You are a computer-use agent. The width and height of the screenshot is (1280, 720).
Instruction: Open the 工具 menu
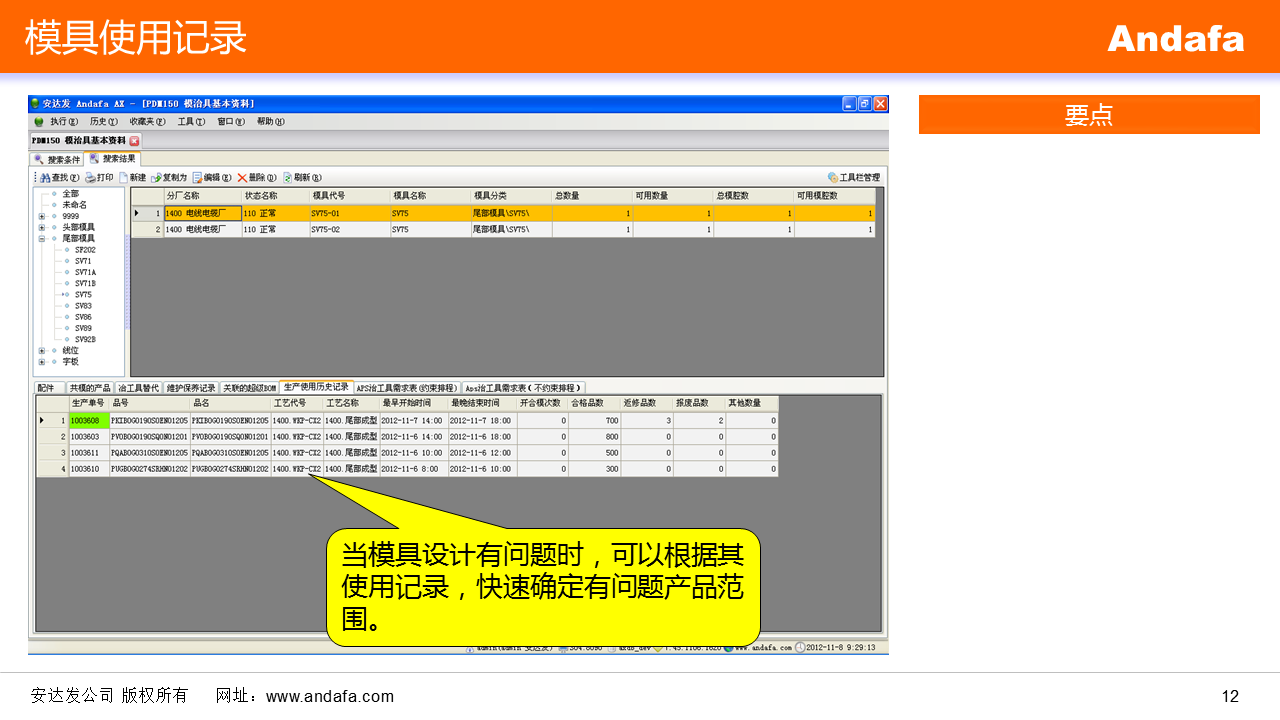pos(190,121)
